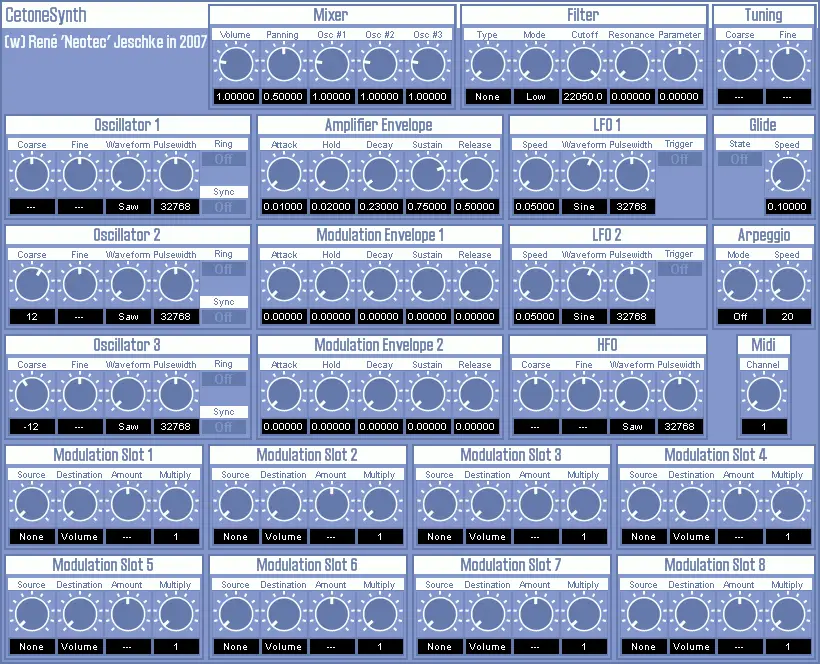Click Modulation Slot 3 Amount knob
The width and height of the screenshot is (820, 664).
(x=536, y=504)
